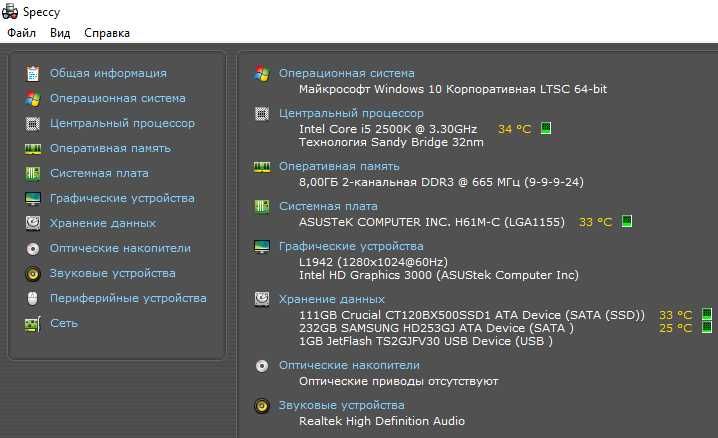This screenshot has height=438, width=718.
Task: Click the motherboard temperature indicator beside 33 °C
Action: (x=627, y=222)
